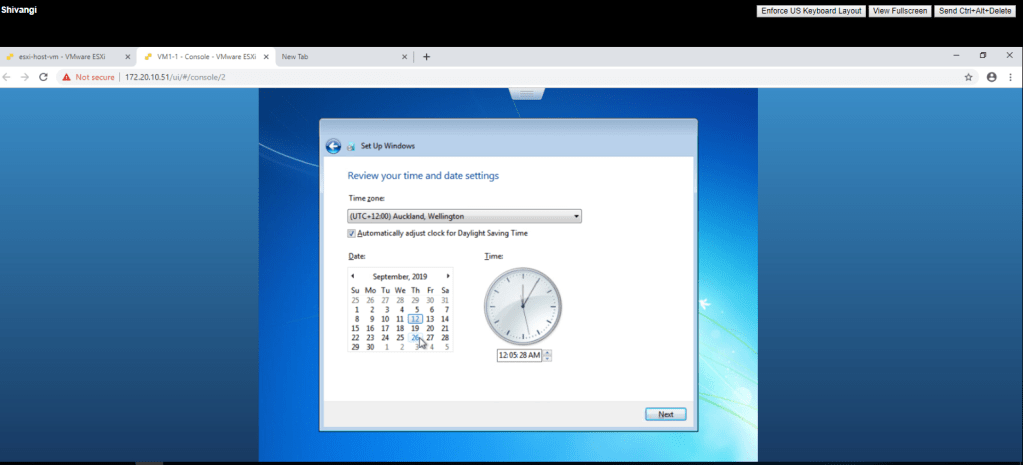Viewport: 1023px width, 465px height.
Task: Increase the time with the up spinner arrow
Action: pyautogui.click(x=547, y=352)
